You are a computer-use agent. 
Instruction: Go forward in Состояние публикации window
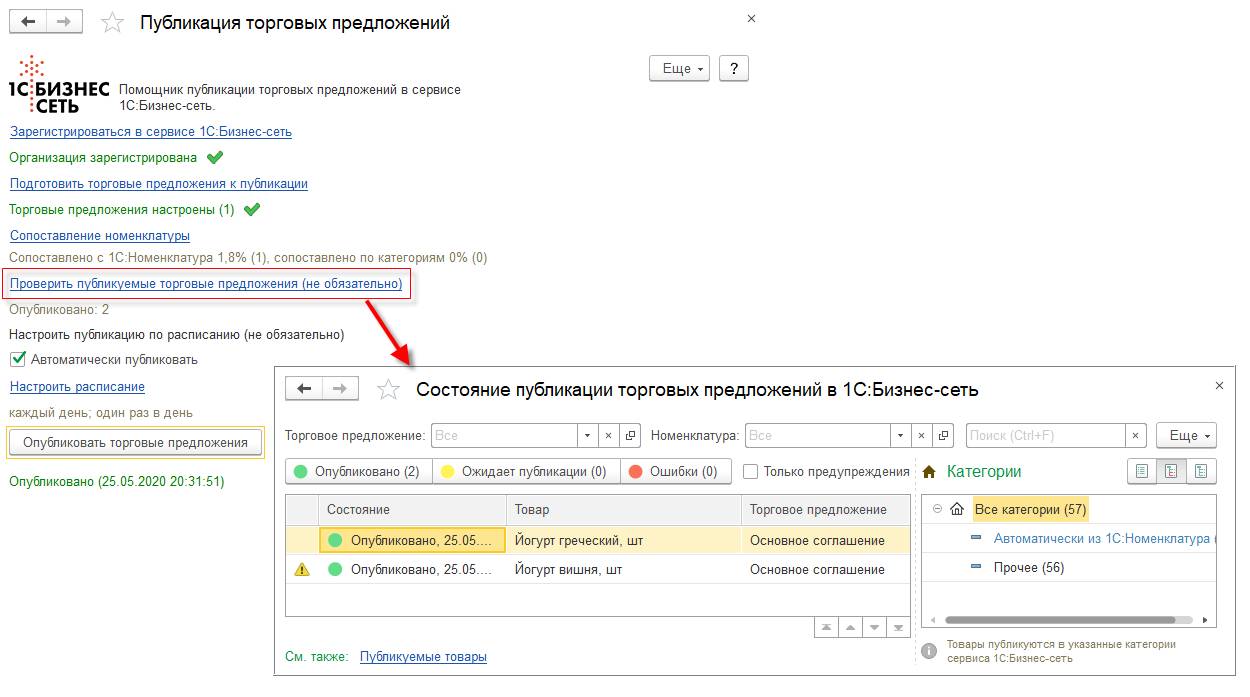point(341,389)
